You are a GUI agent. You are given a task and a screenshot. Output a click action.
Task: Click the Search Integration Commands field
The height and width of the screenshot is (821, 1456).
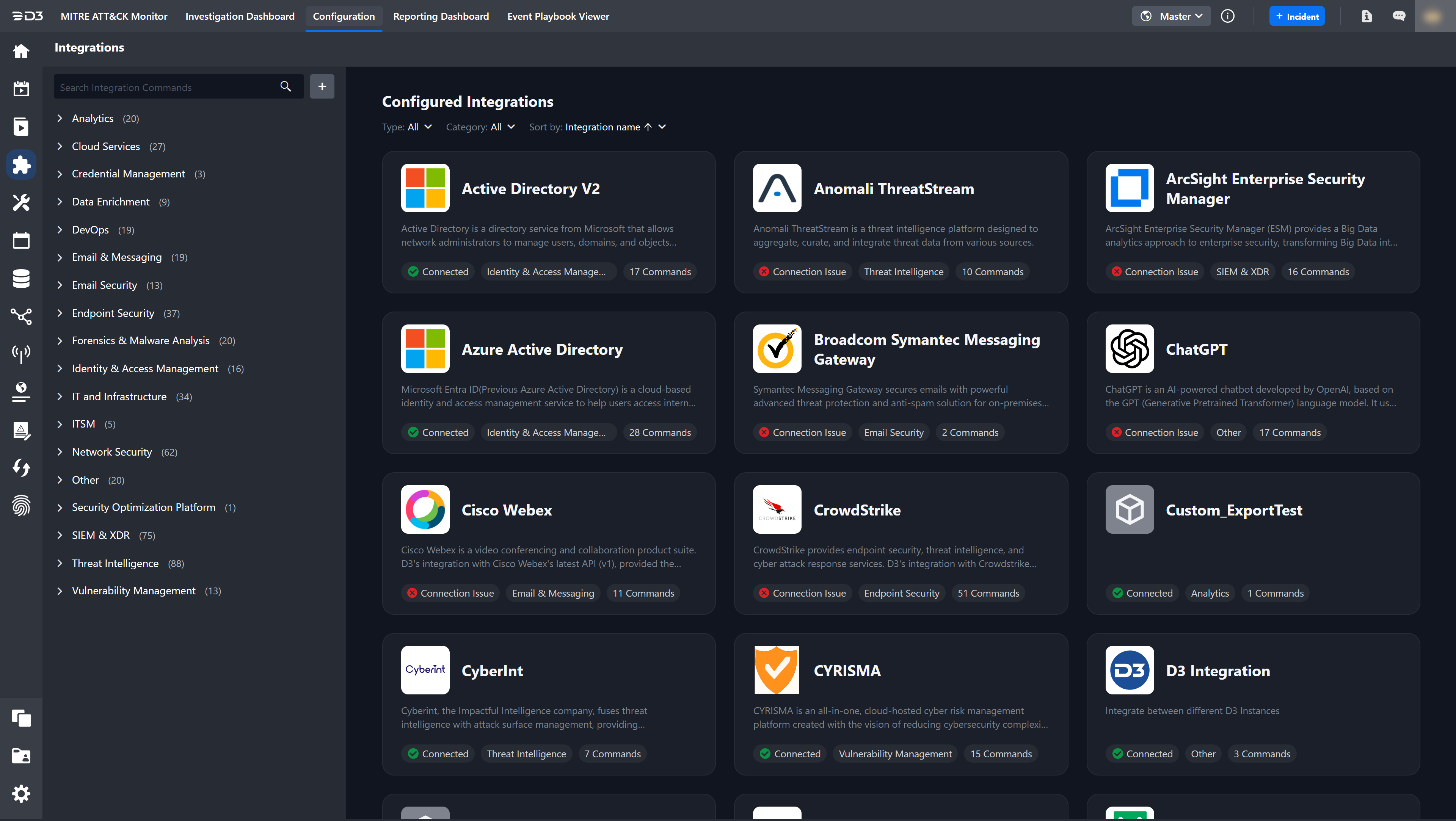click(164, 87)
